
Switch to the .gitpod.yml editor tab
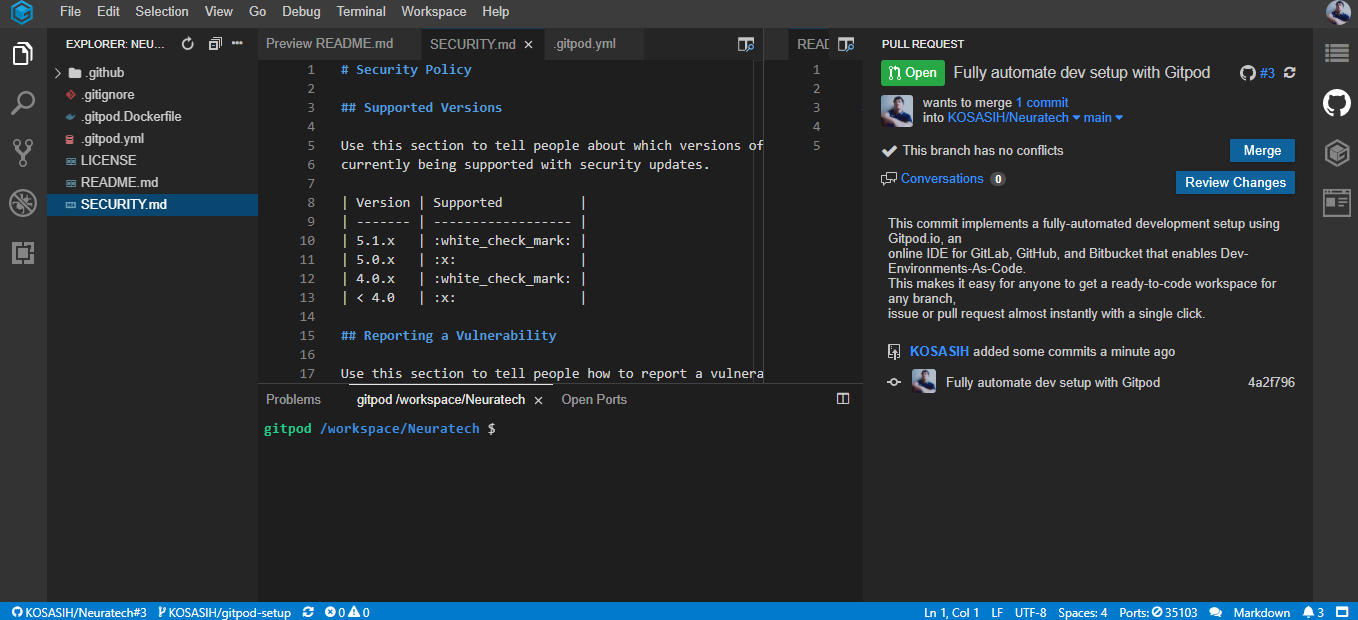pos(587,44)
